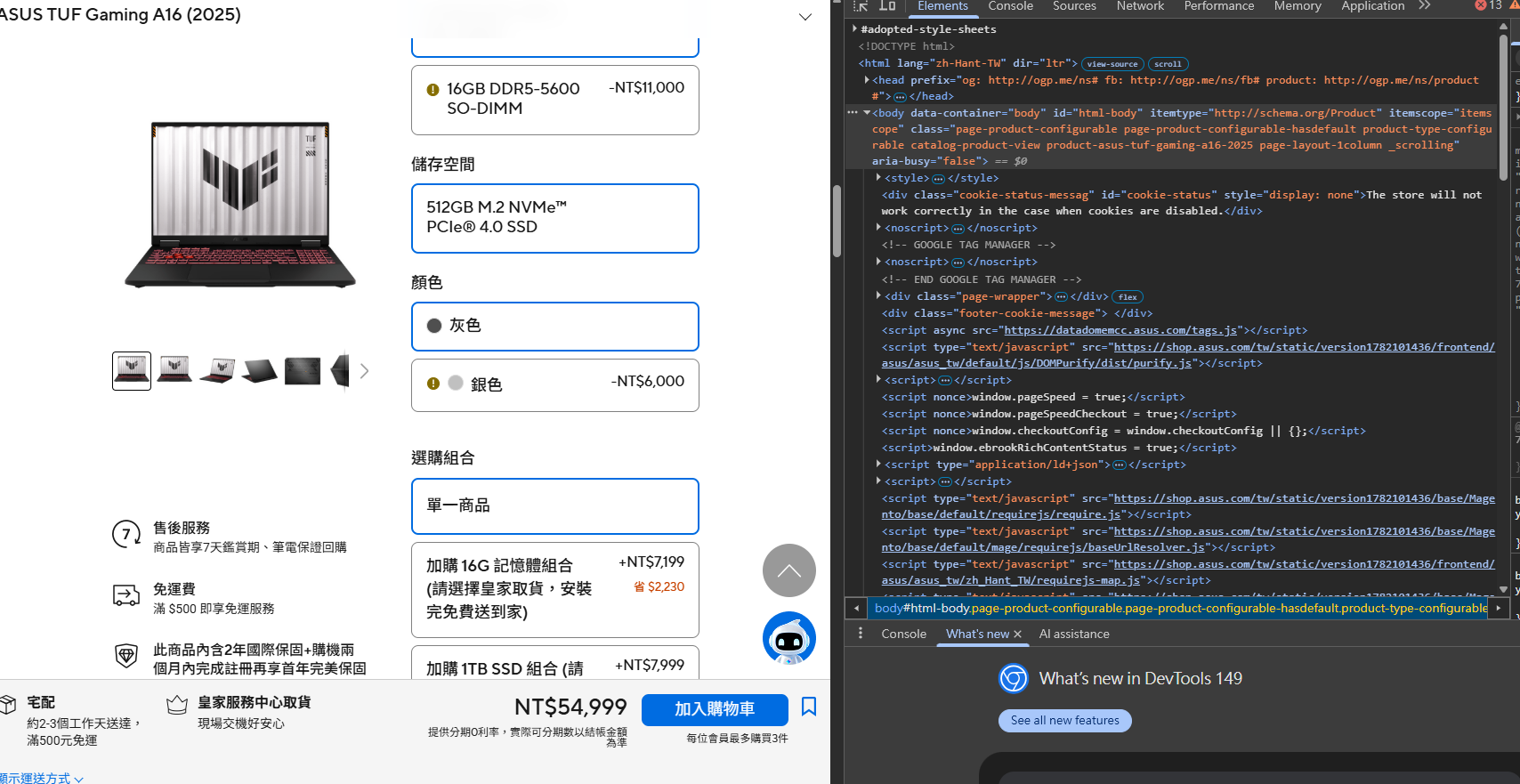This screenshot has height=784, width=1520.
Task: Expand the collapsed head tag ellipsis badge
Action: [900, 97]
